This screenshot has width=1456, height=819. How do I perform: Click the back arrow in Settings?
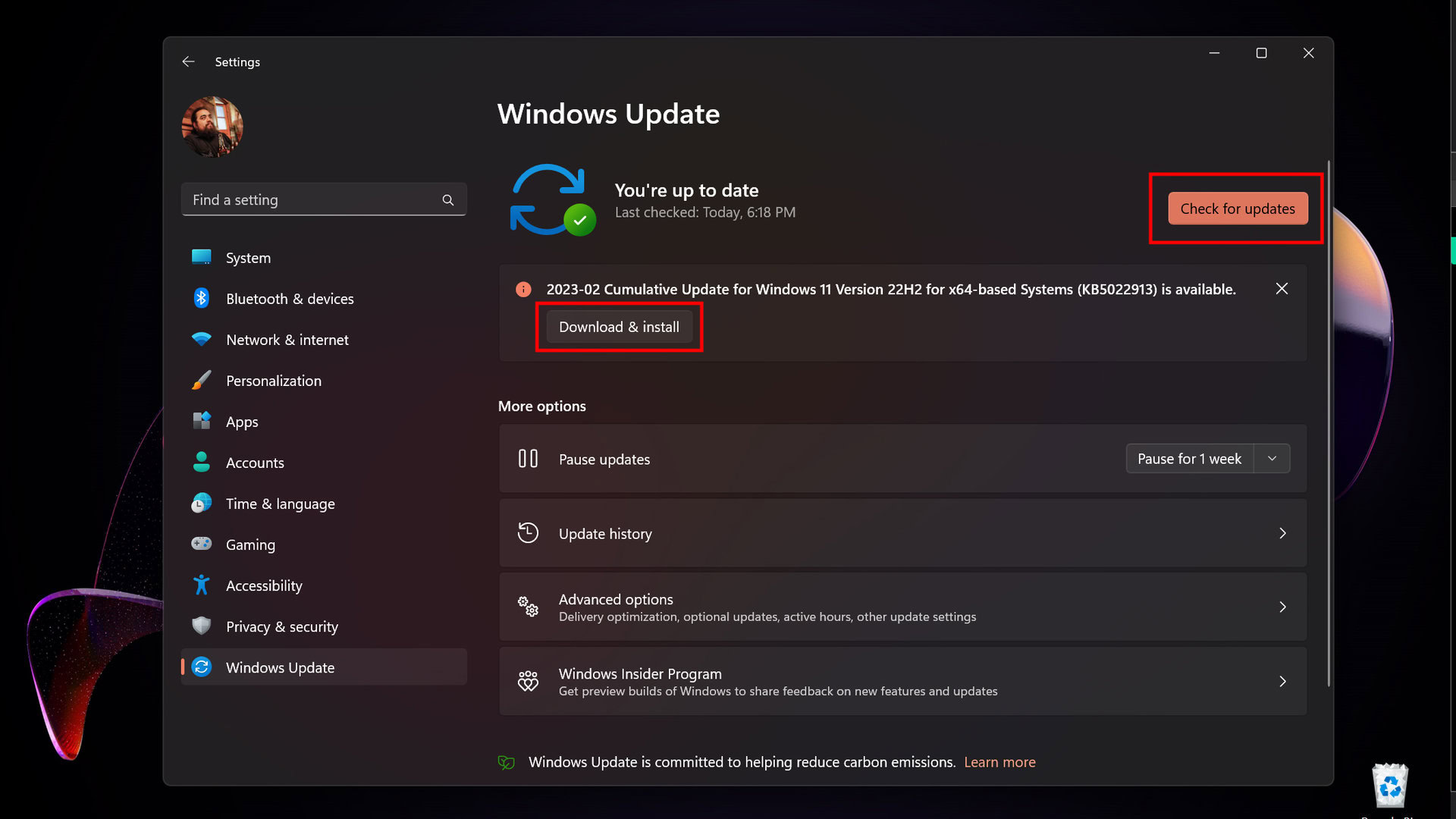coord(188,61)
